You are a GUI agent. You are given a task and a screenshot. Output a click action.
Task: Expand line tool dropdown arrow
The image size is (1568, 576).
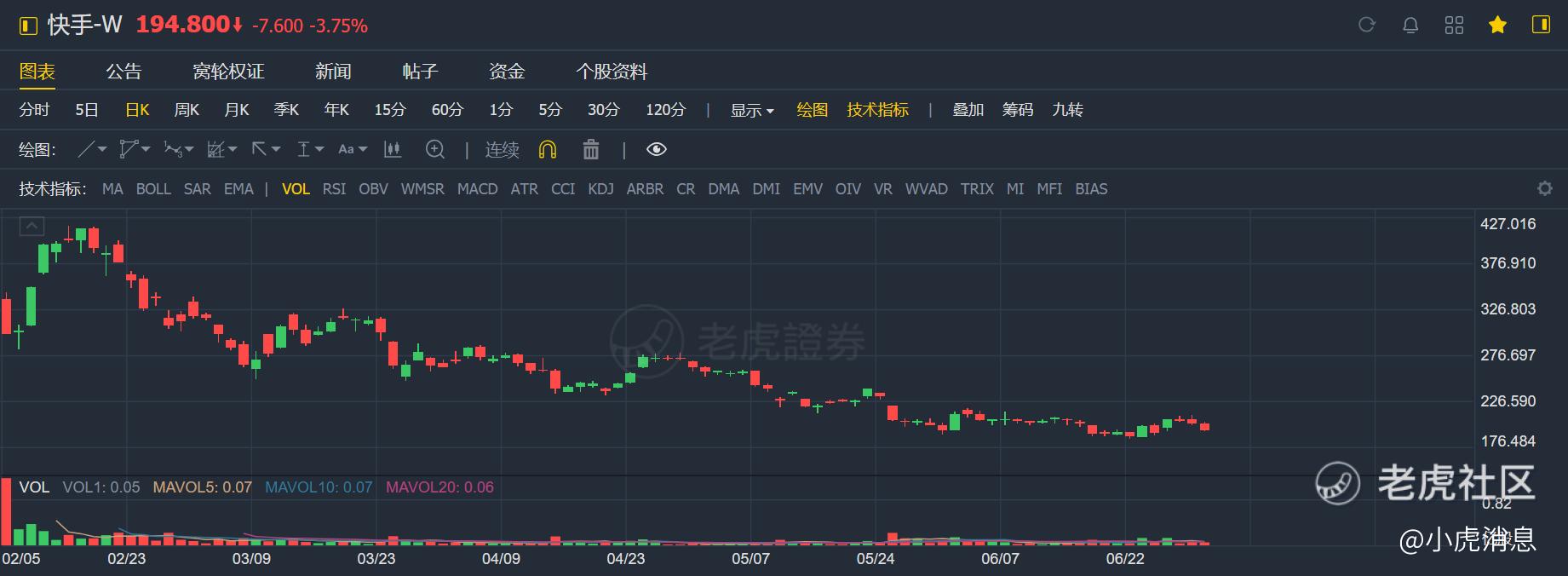pyautogui.click(x=103, y=149)
